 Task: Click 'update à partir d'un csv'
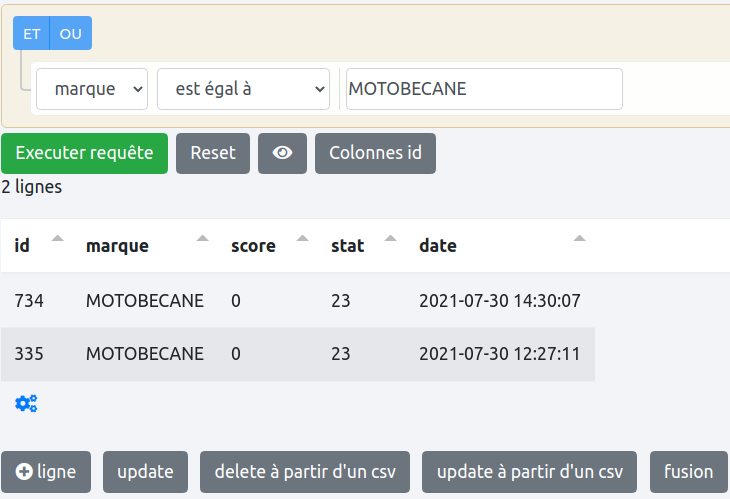coord(530,472)
